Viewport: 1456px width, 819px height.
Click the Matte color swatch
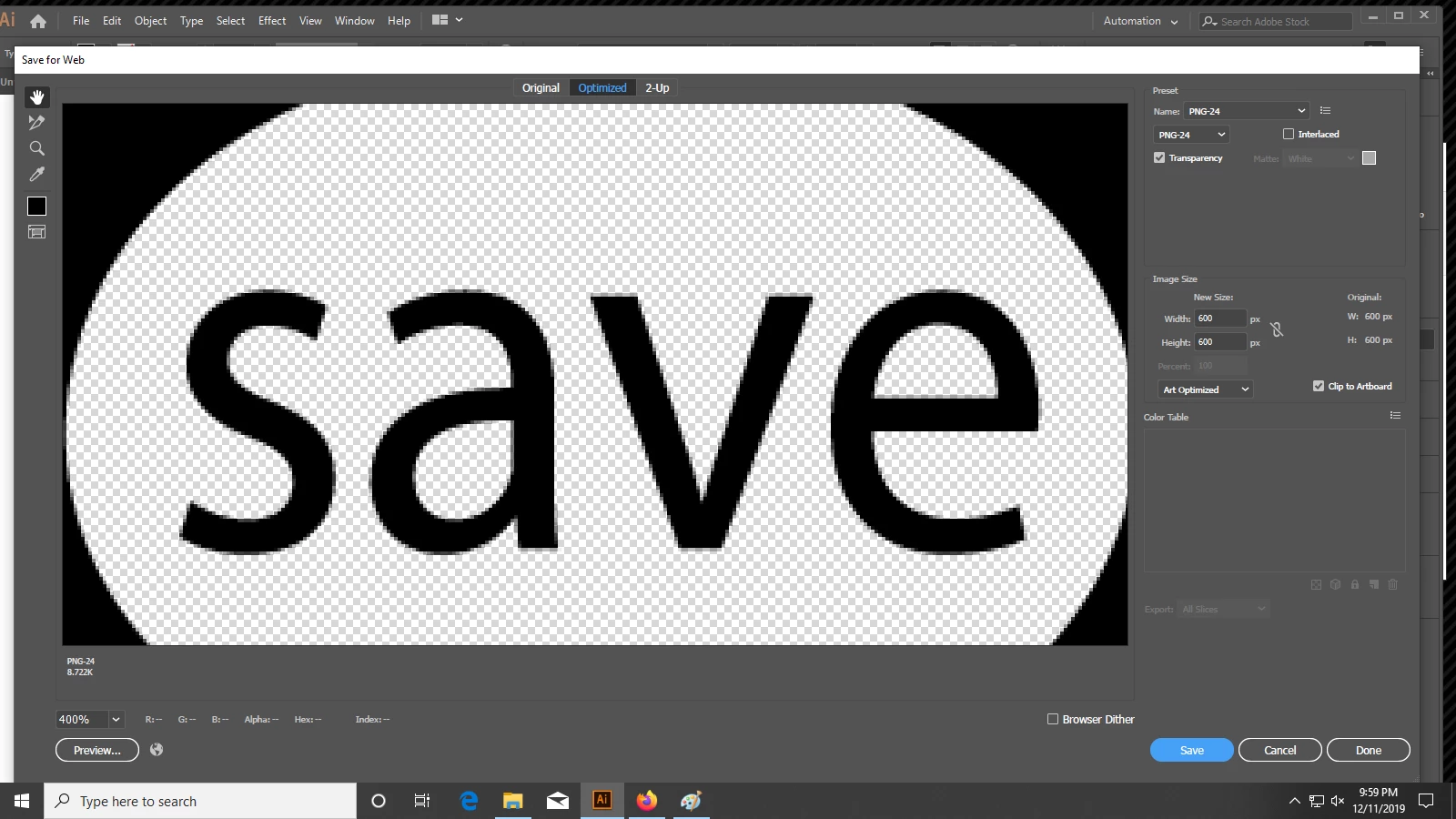pos(1369,158)
